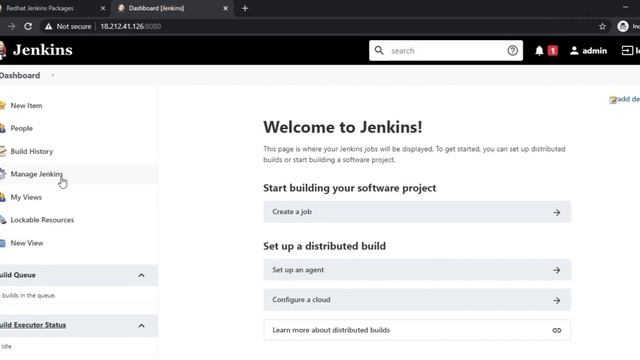Click the add description edit icon
The width and height of the screenshot is (640, 360).
613,100
